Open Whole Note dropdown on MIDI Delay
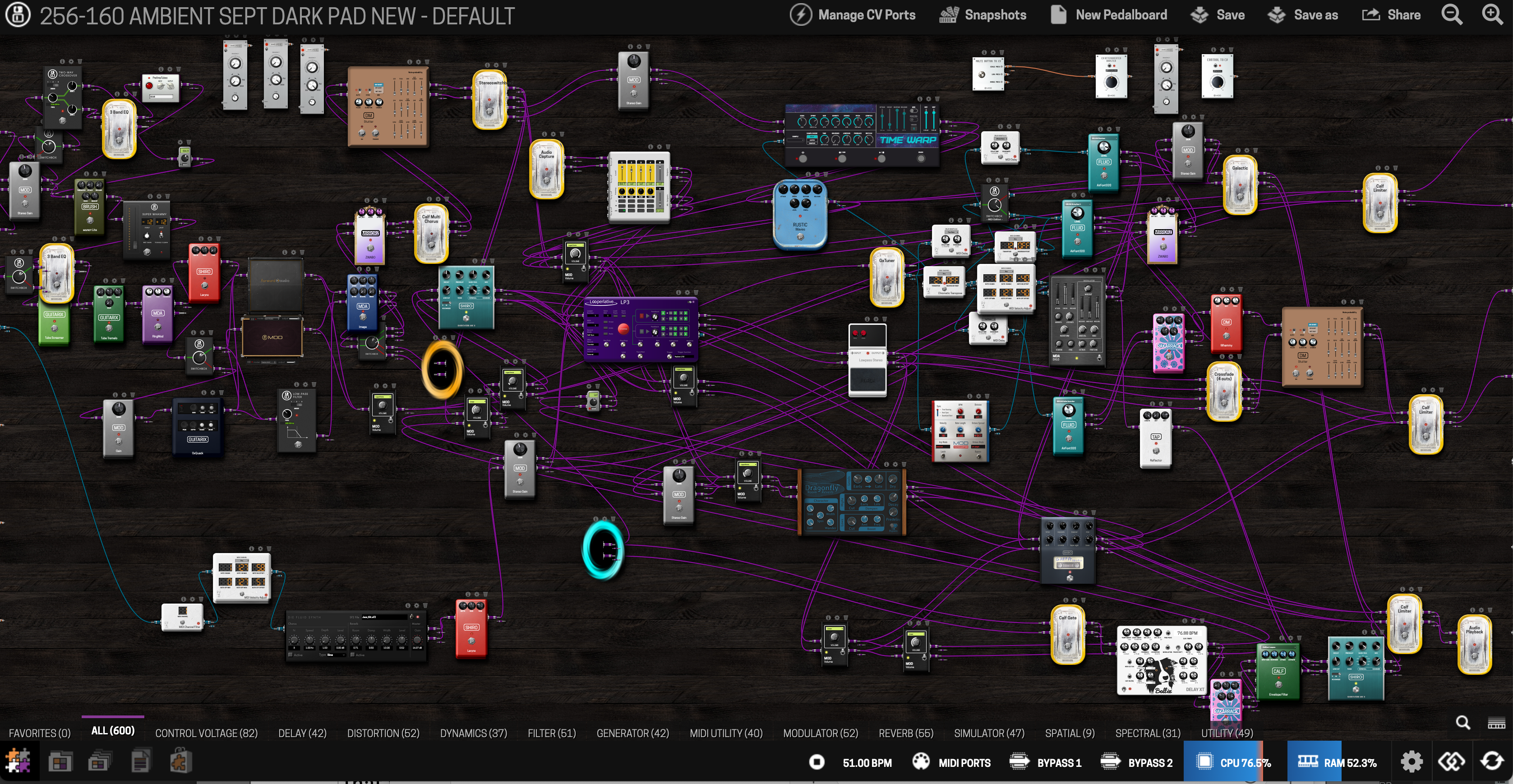 pyautogui.click(x=1001, y=139)
